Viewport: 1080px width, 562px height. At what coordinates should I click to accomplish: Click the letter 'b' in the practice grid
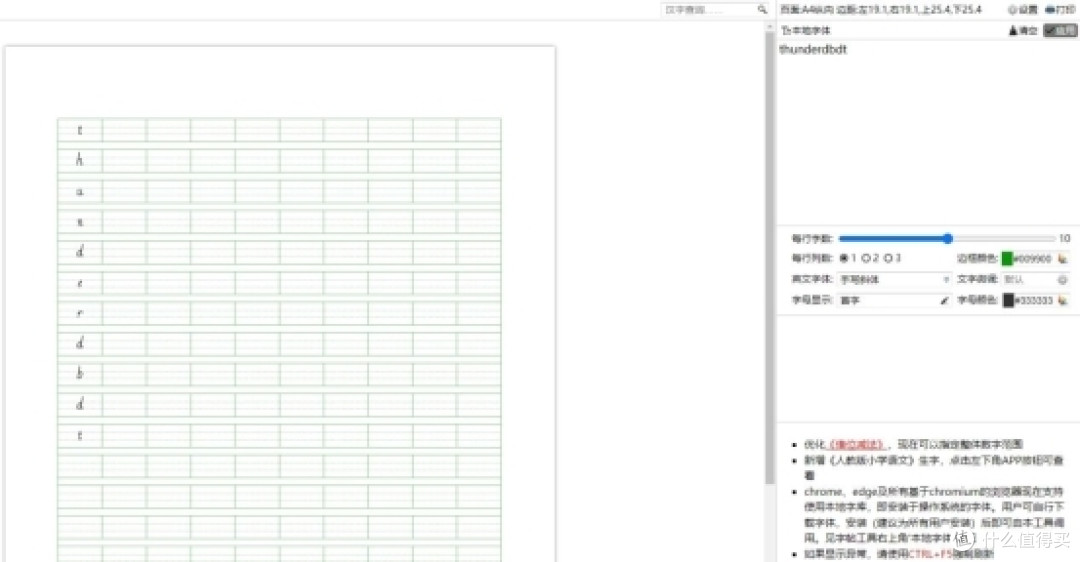click(80, 373)
